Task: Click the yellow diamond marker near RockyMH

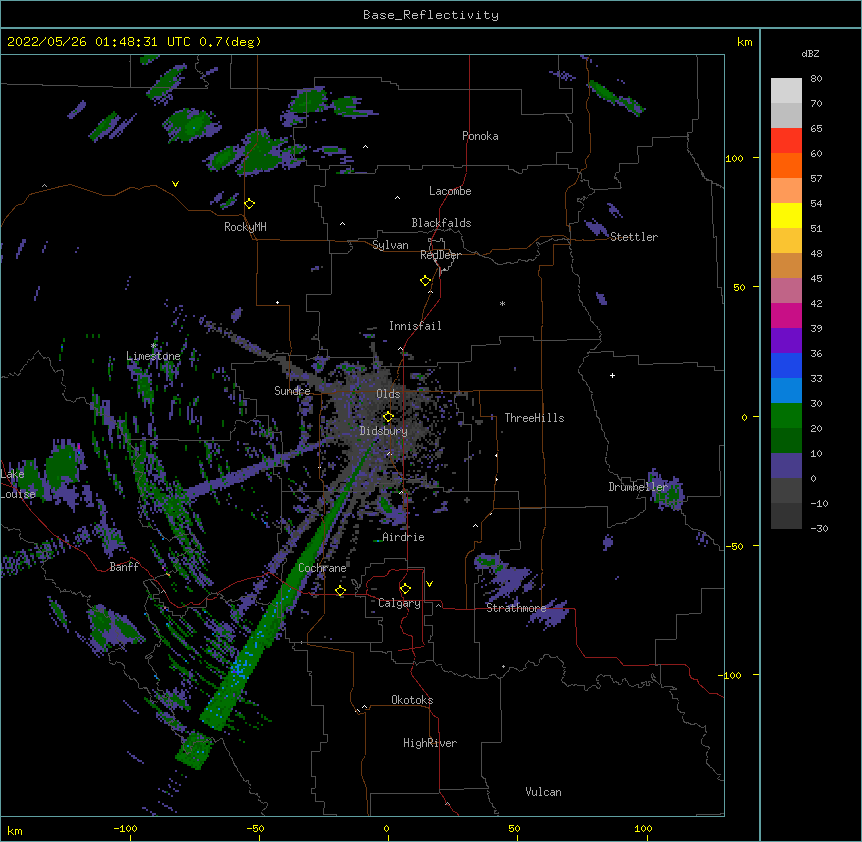Action: coord(250,204)
